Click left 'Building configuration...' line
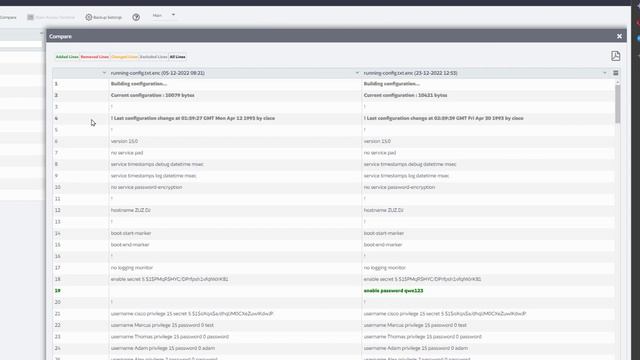The width and height of the screenshot is (640, 360). pyautogui.click(x=139, y=84)
